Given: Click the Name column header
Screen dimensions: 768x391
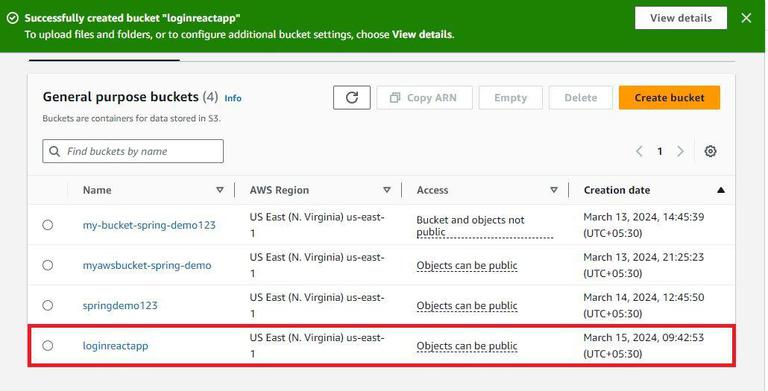Looking at the screenshot, I should point(97,190).
